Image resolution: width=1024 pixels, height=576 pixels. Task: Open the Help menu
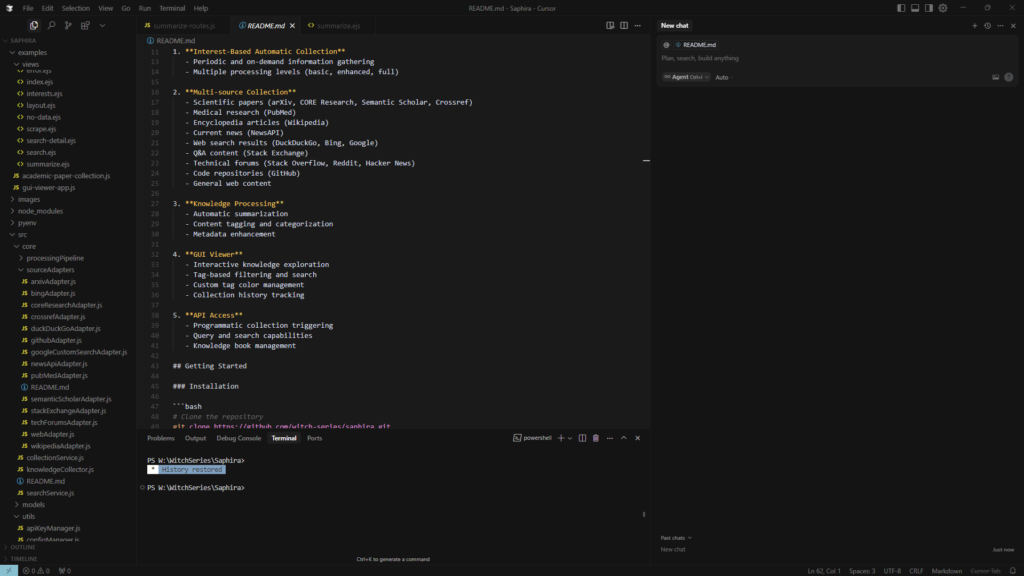(200, 8)
